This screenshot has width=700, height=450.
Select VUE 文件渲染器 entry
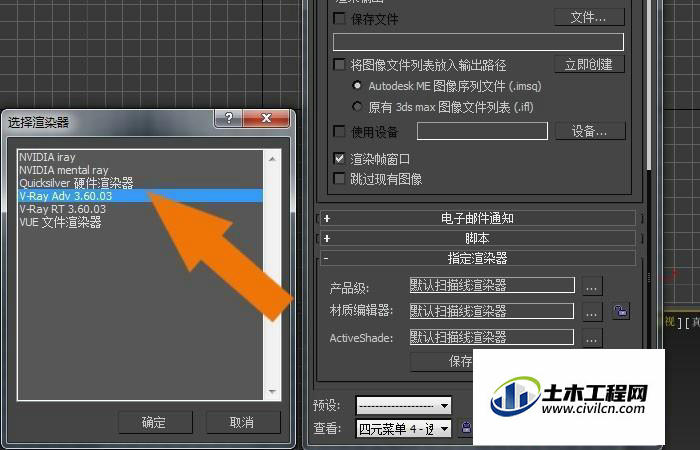pos(60,222)
